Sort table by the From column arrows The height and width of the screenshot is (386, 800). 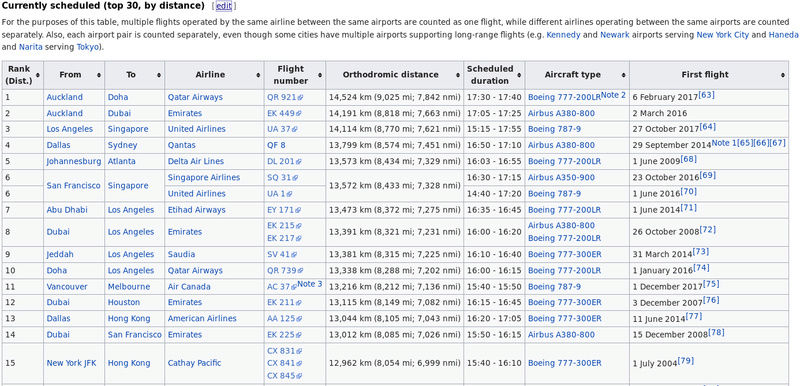pyautogui.click(x=99, y=75)
